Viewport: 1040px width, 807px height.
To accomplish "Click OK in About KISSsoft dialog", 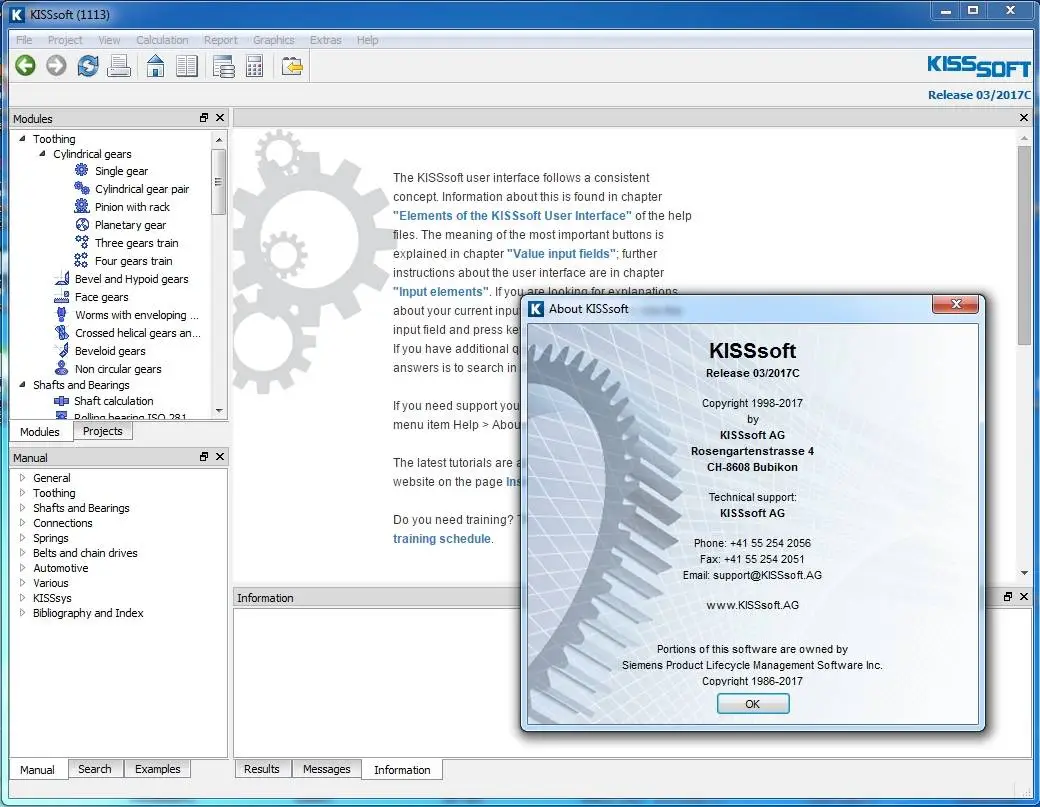I will point(753,704).
